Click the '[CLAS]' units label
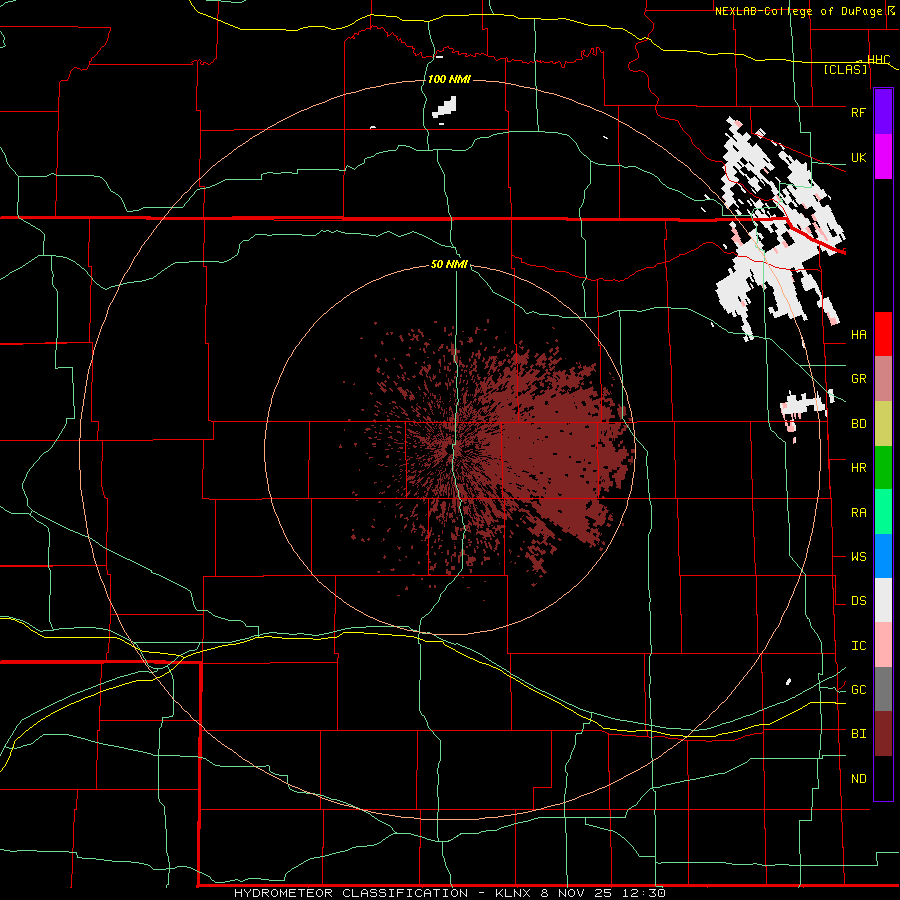Image resolution: width=900 pixels, height=900 pixels. pyautogui.click(x=845, y=70)
